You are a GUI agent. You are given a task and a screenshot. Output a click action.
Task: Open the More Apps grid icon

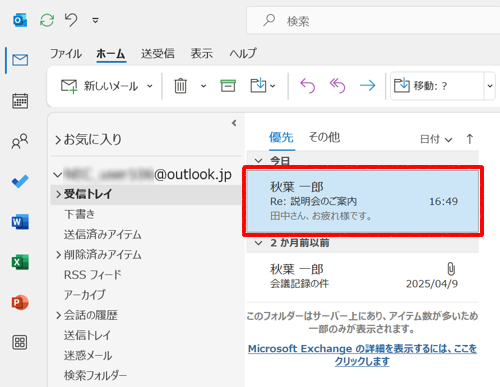[20, 342]
